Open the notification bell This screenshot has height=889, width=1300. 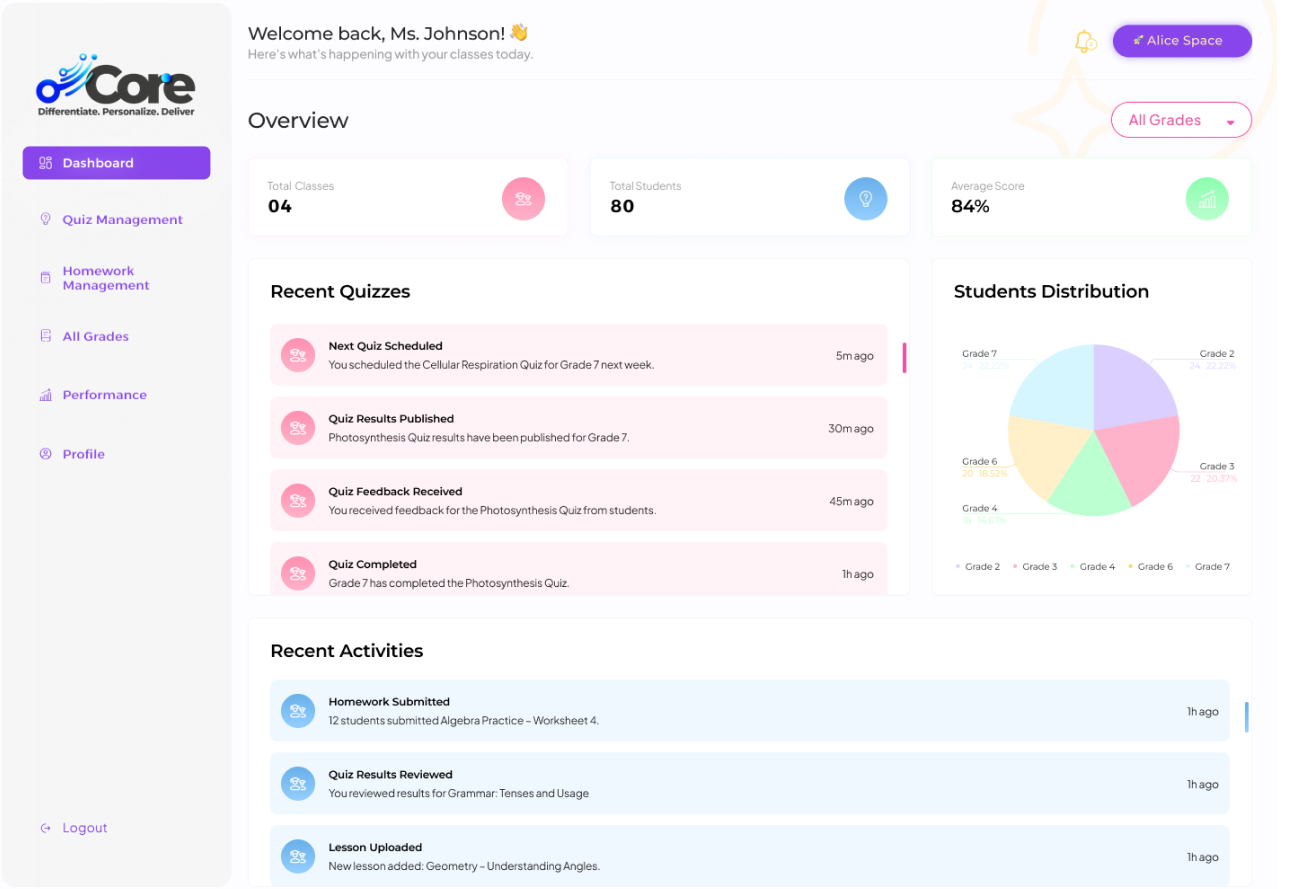click(1085, 41)
